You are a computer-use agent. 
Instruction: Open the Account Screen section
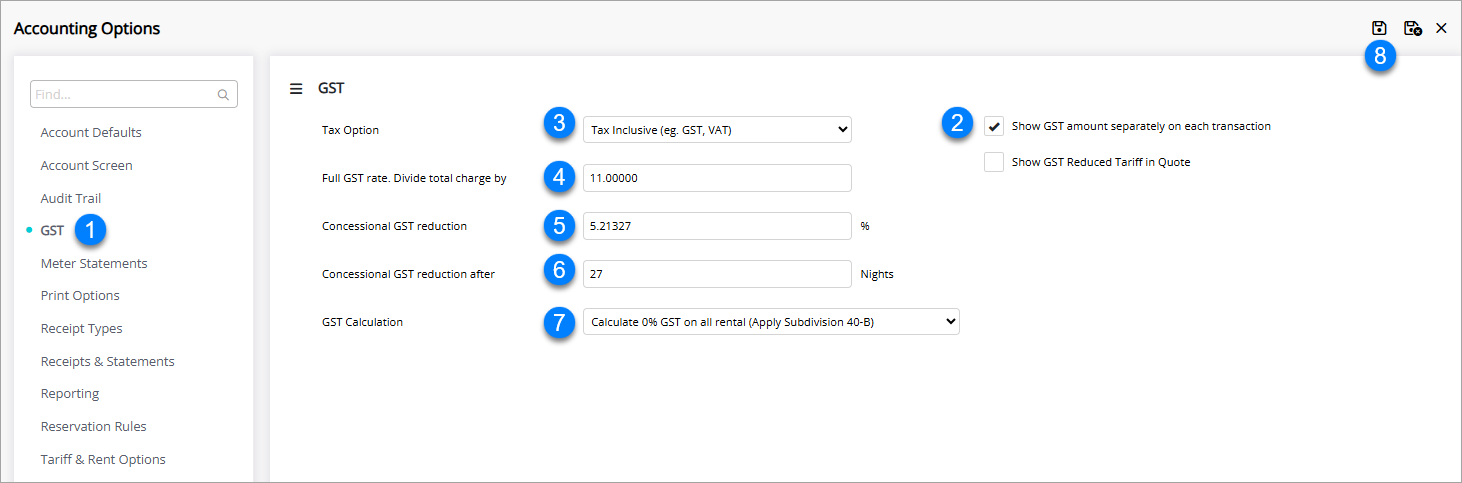coord(86,166)
